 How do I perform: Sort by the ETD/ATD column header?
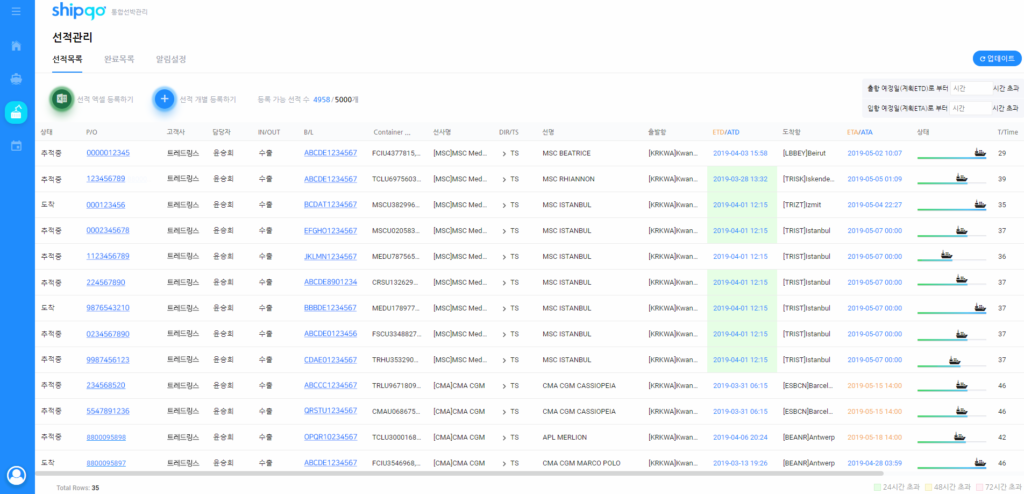click(726, 132)
